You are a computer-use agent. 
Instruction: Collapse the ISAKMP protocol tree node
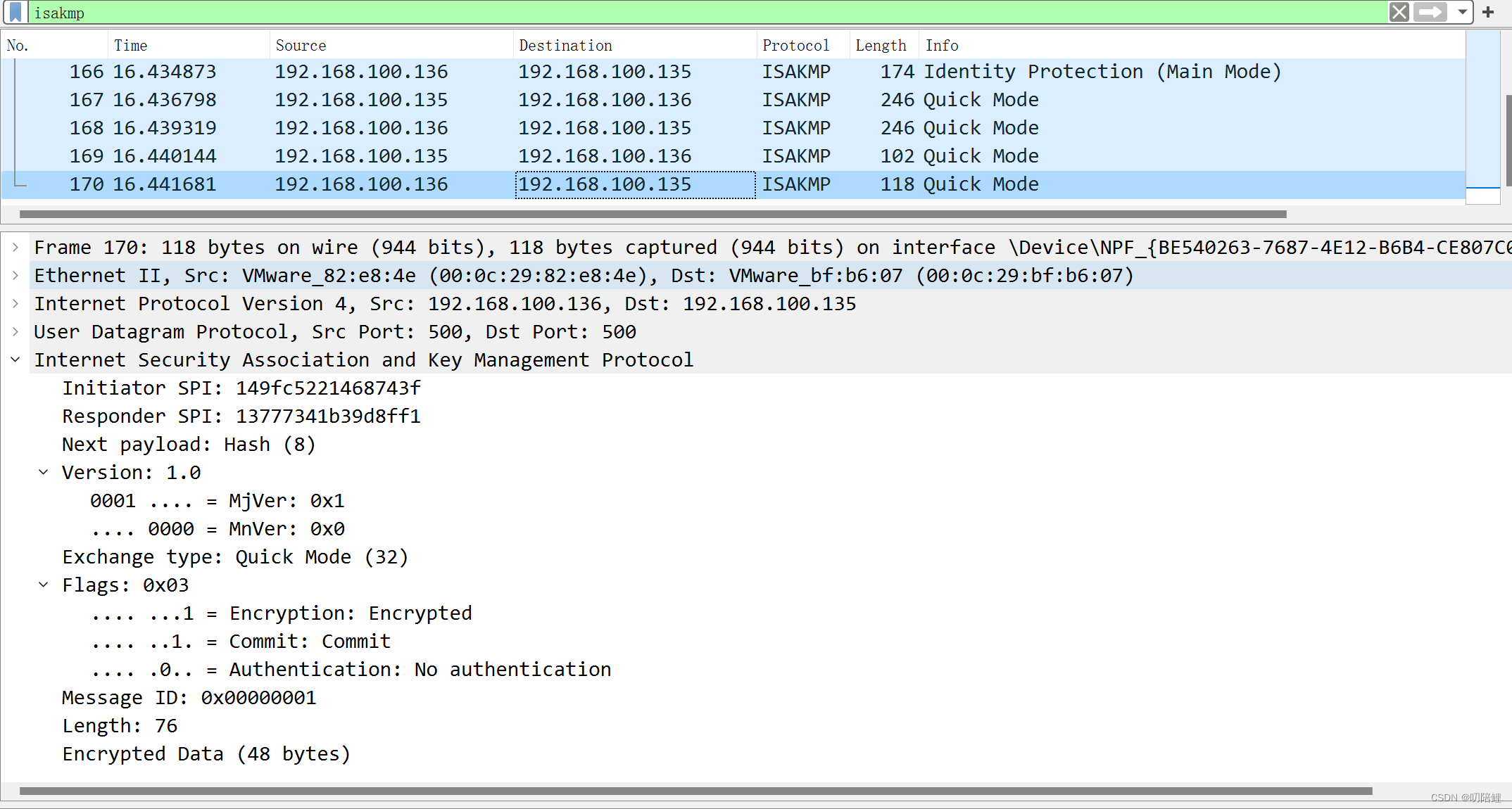(x=15, y=360)
